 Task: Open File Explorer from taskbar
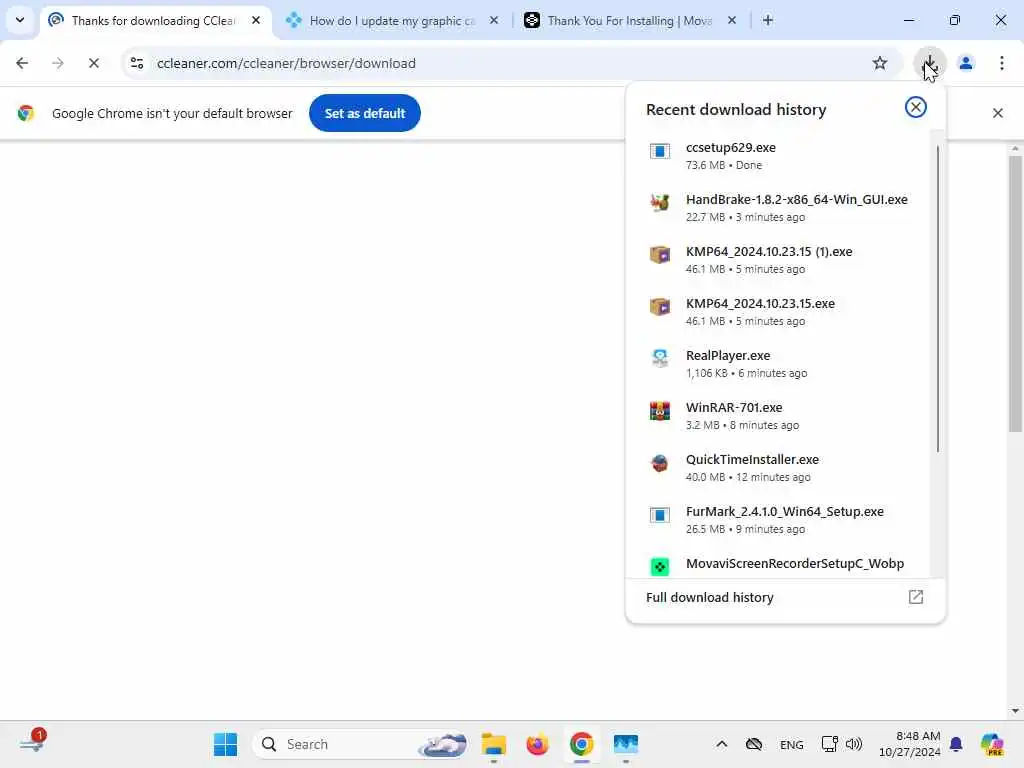[494, 744]
